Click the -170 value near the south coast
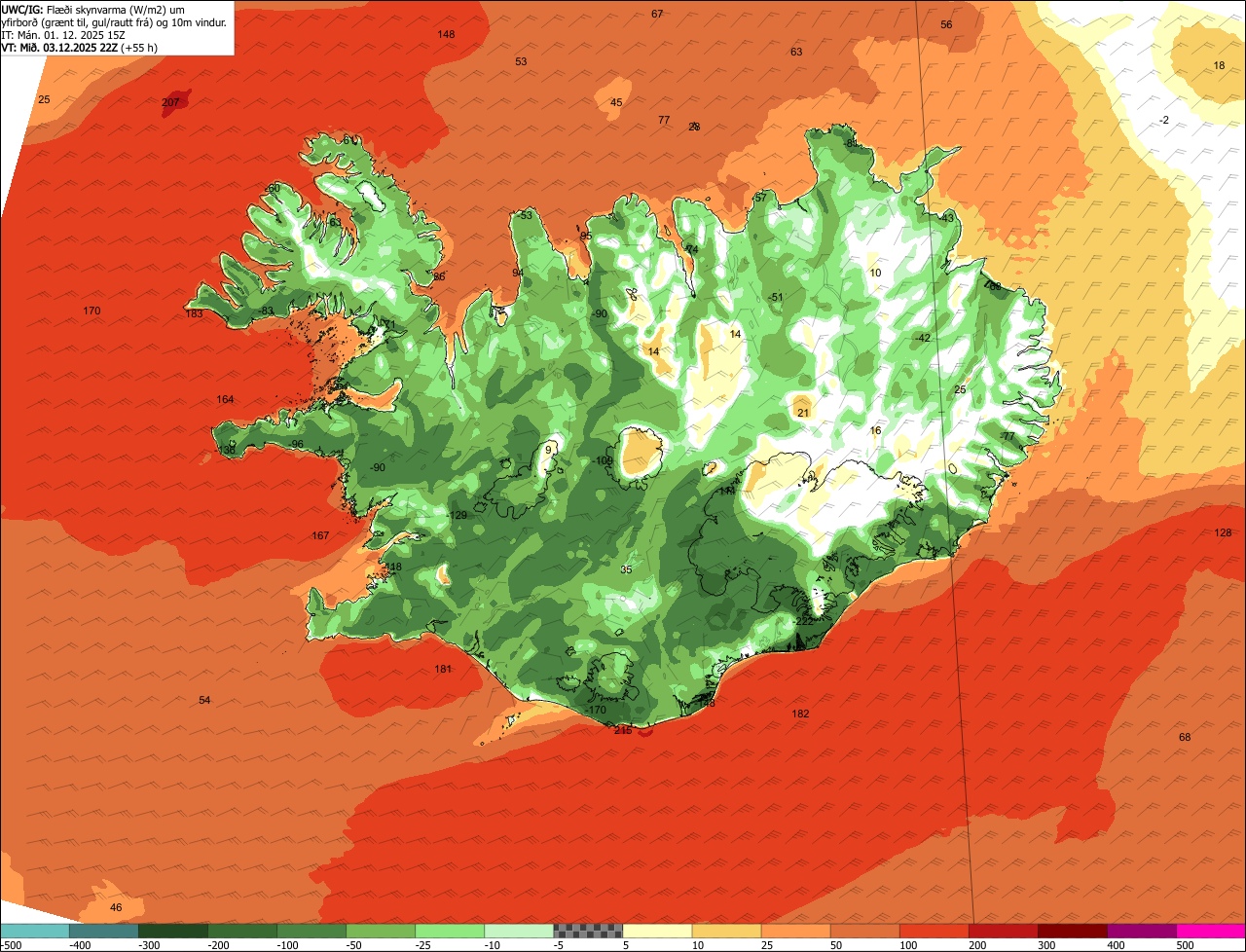This screenshot has width=1246, height=952. point(596,710)
